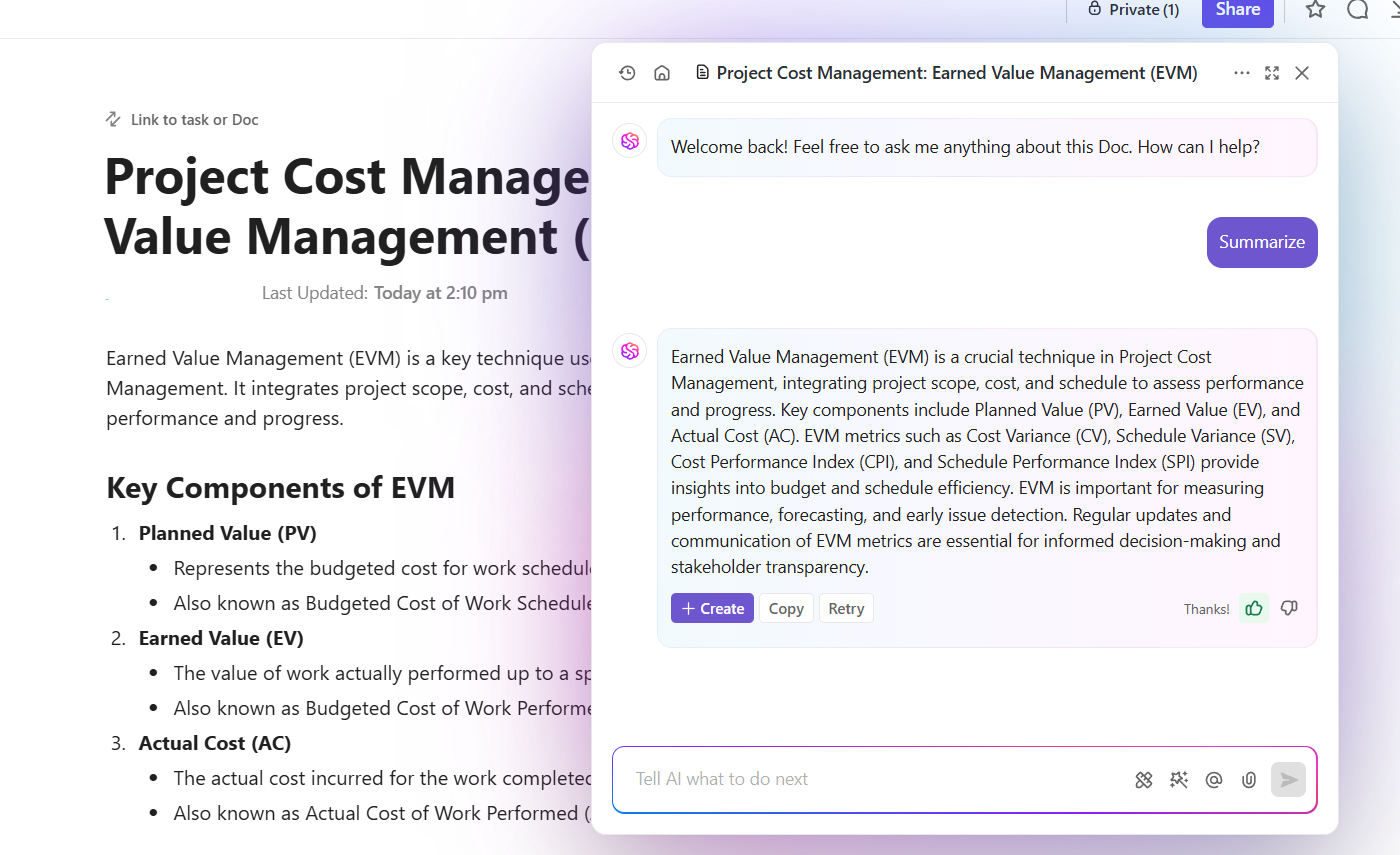Click the magic sparkle enhance icon

pos(1179,780)
